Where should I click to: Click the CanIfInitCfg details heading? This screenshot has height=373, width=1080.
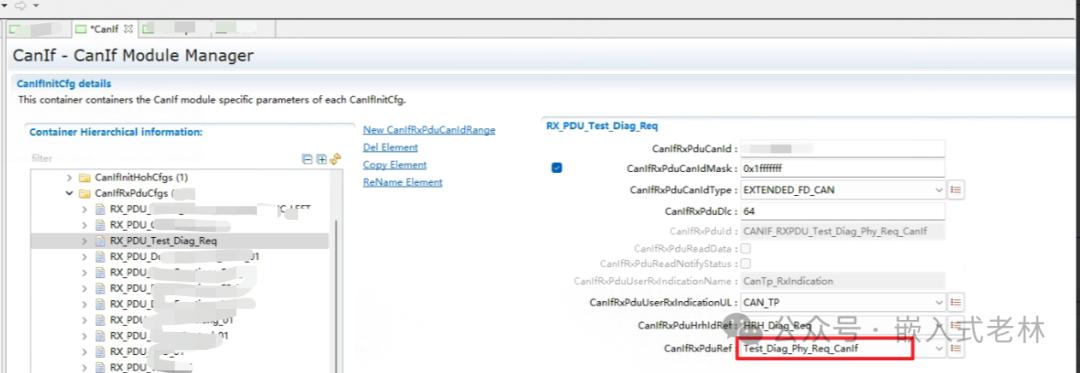point(64,83)
